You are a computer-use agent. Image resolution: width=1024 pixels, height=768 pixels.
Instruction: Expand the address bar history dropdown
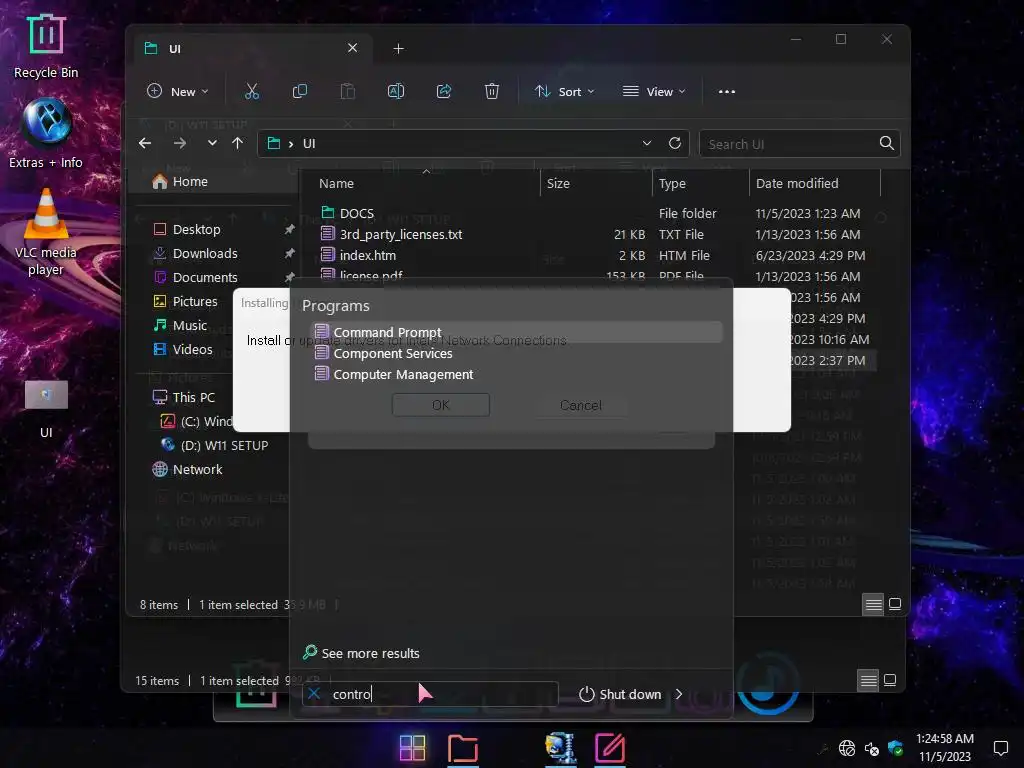click(647, 143)
